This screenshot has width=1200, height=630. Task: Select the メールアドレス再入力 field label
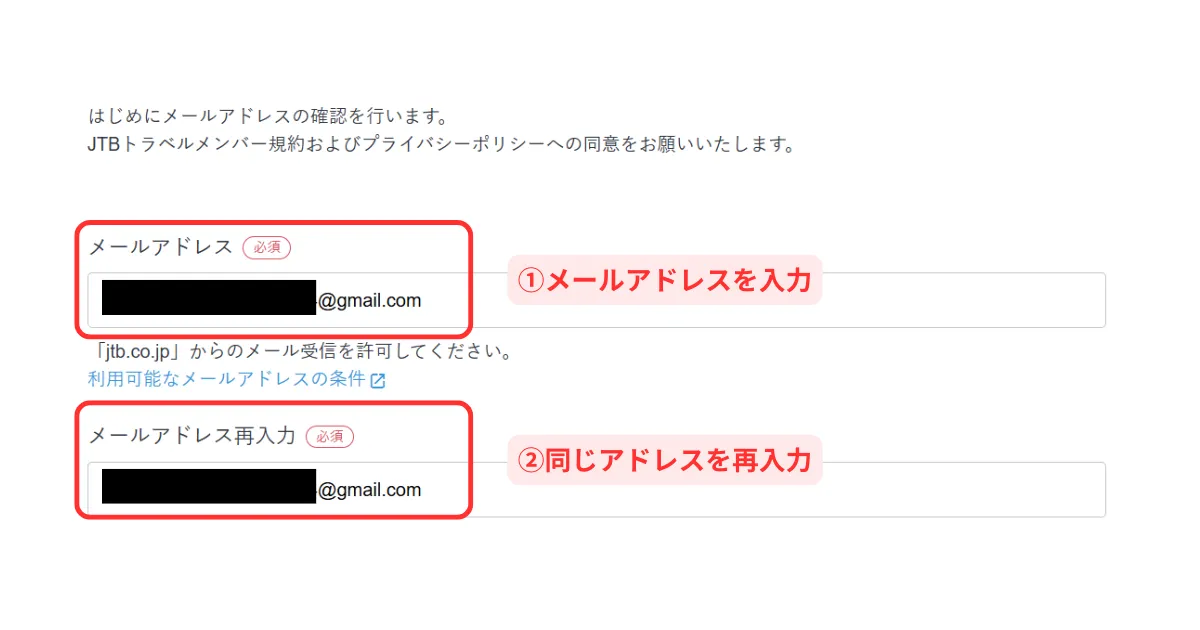(x=192, y=436)
